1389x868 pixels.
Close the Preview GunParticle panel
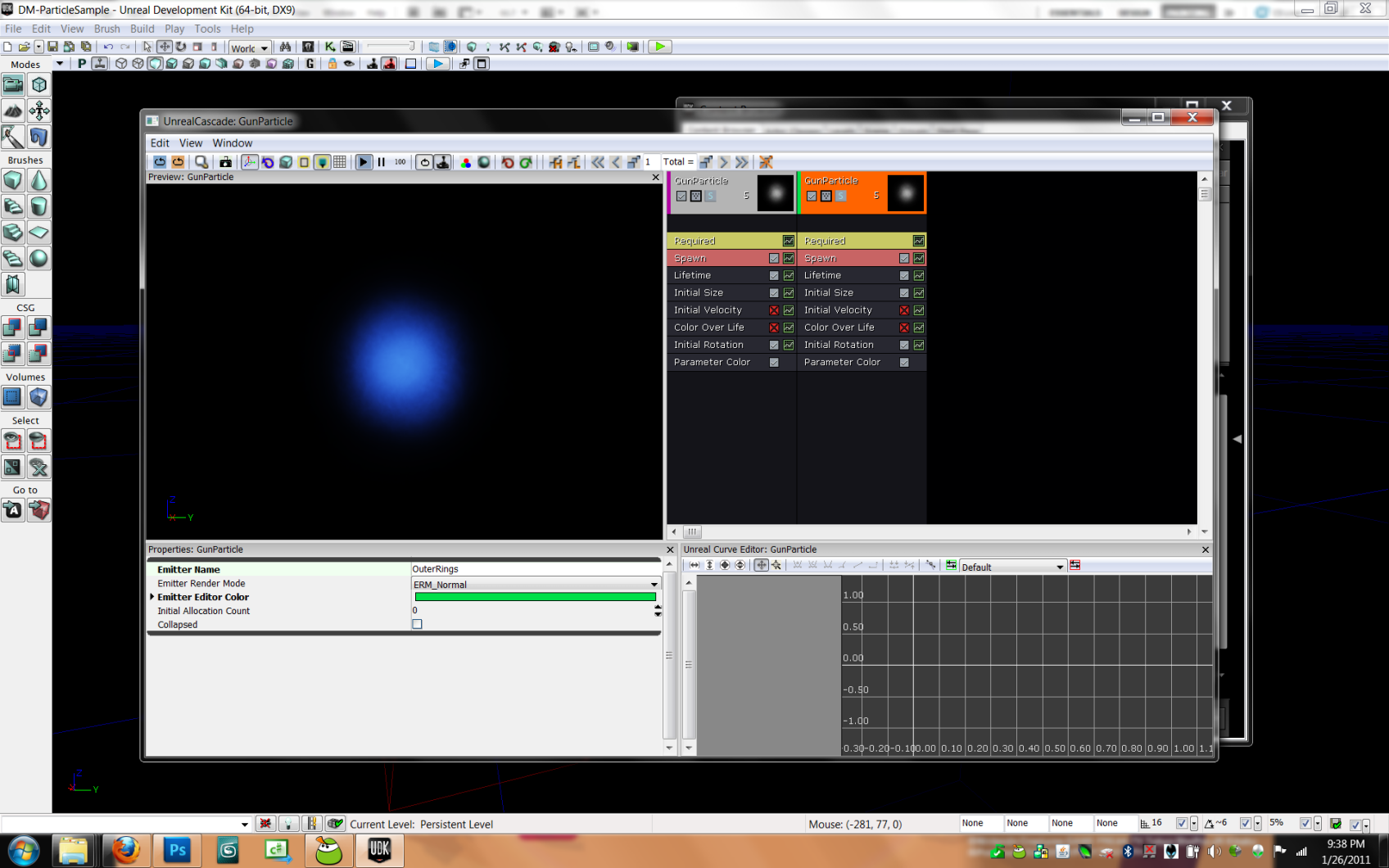655,177
